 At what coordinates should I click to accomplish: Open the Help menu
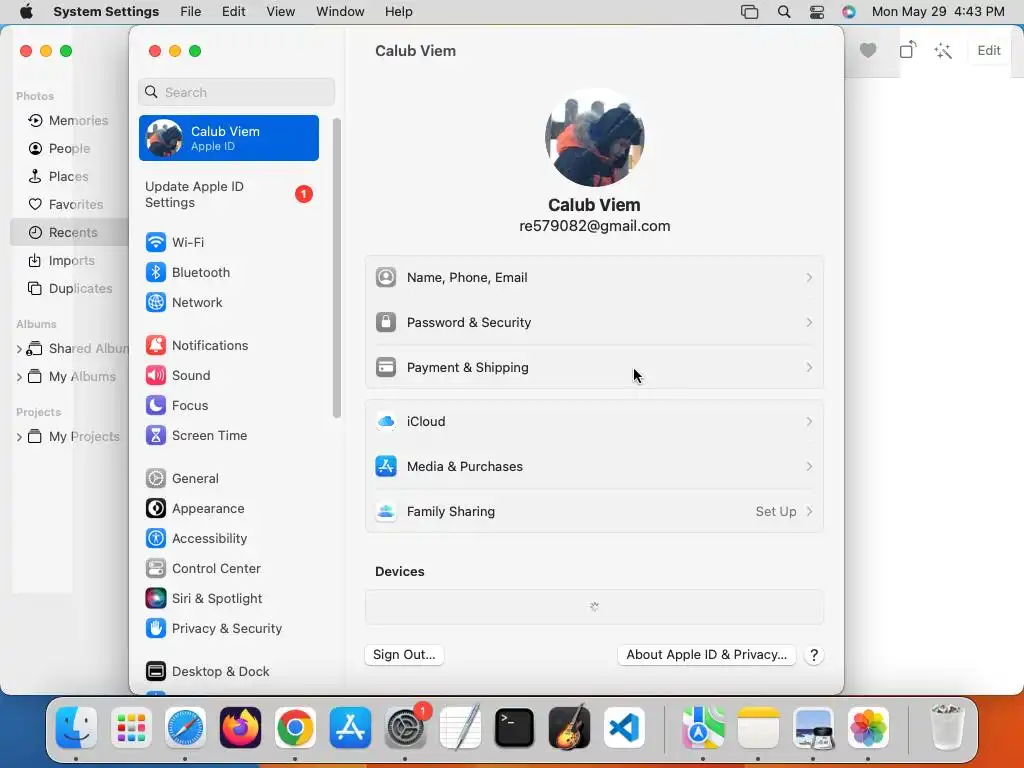tap(398, 12)
